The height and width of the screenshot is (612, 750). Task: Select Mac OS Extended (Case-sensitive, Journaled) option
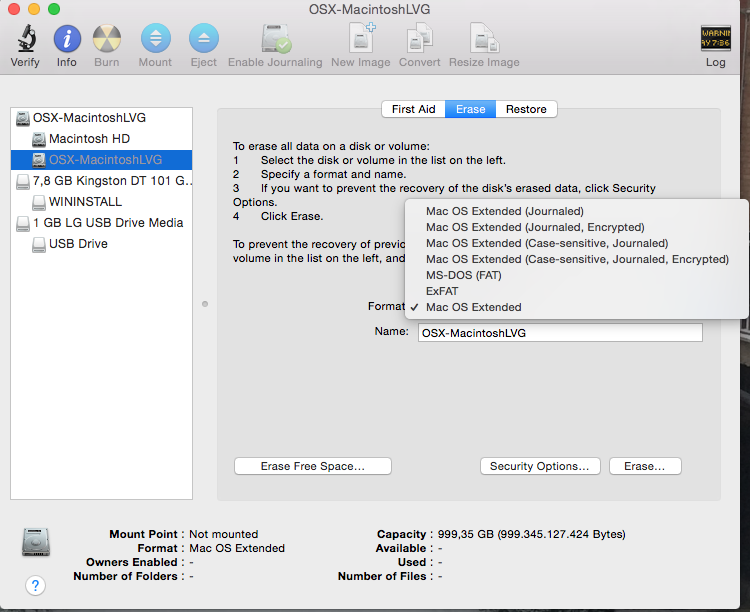(547, 243)
